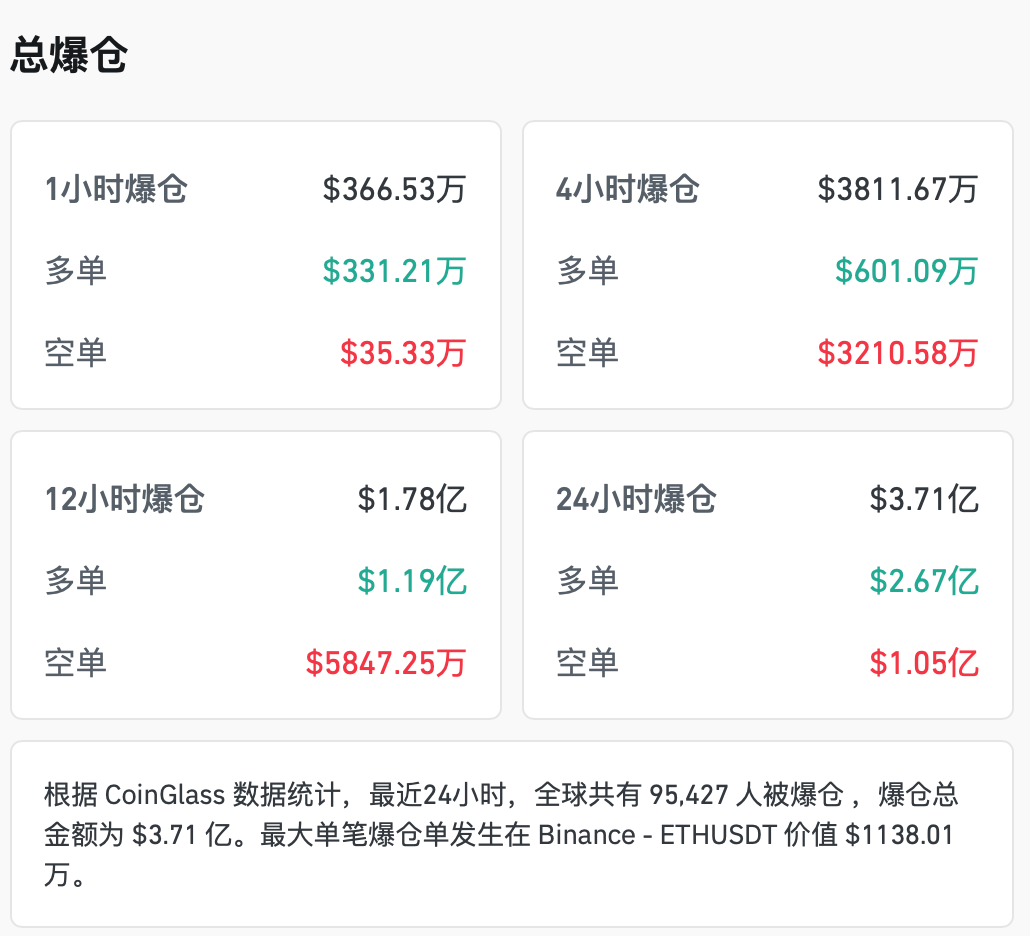Click the 1-hour total $366.53万
This screenshot has height=936, width=1030.
[395, 189]
